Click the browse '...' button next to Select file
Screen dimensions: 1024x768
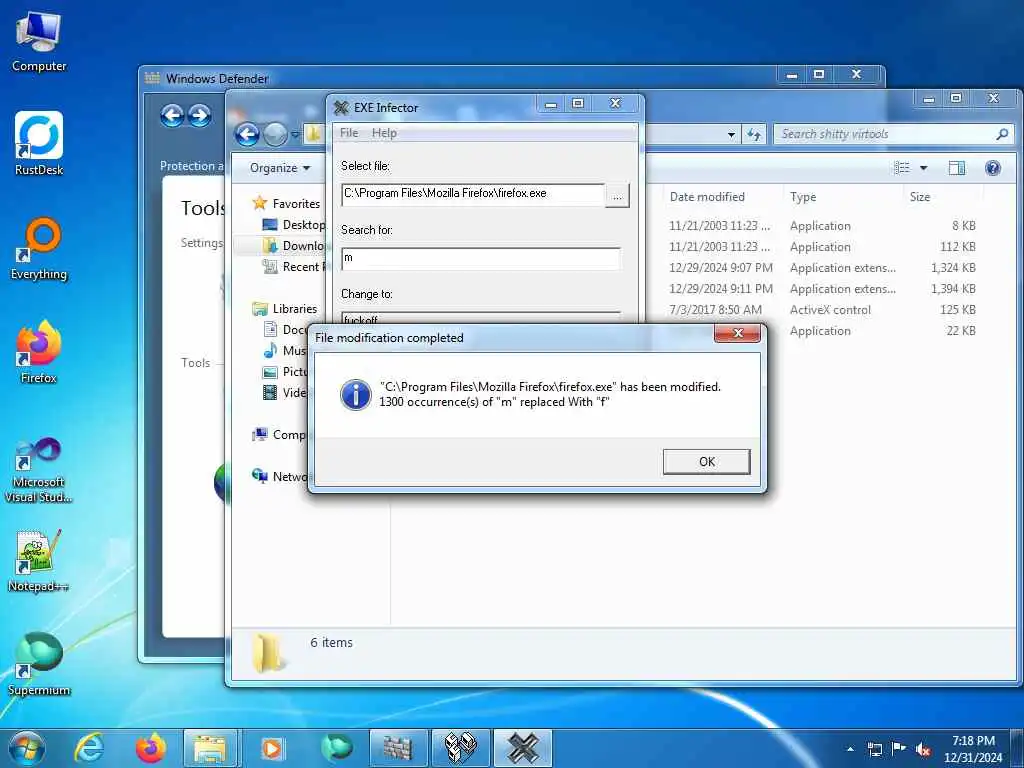coord(617,195)
